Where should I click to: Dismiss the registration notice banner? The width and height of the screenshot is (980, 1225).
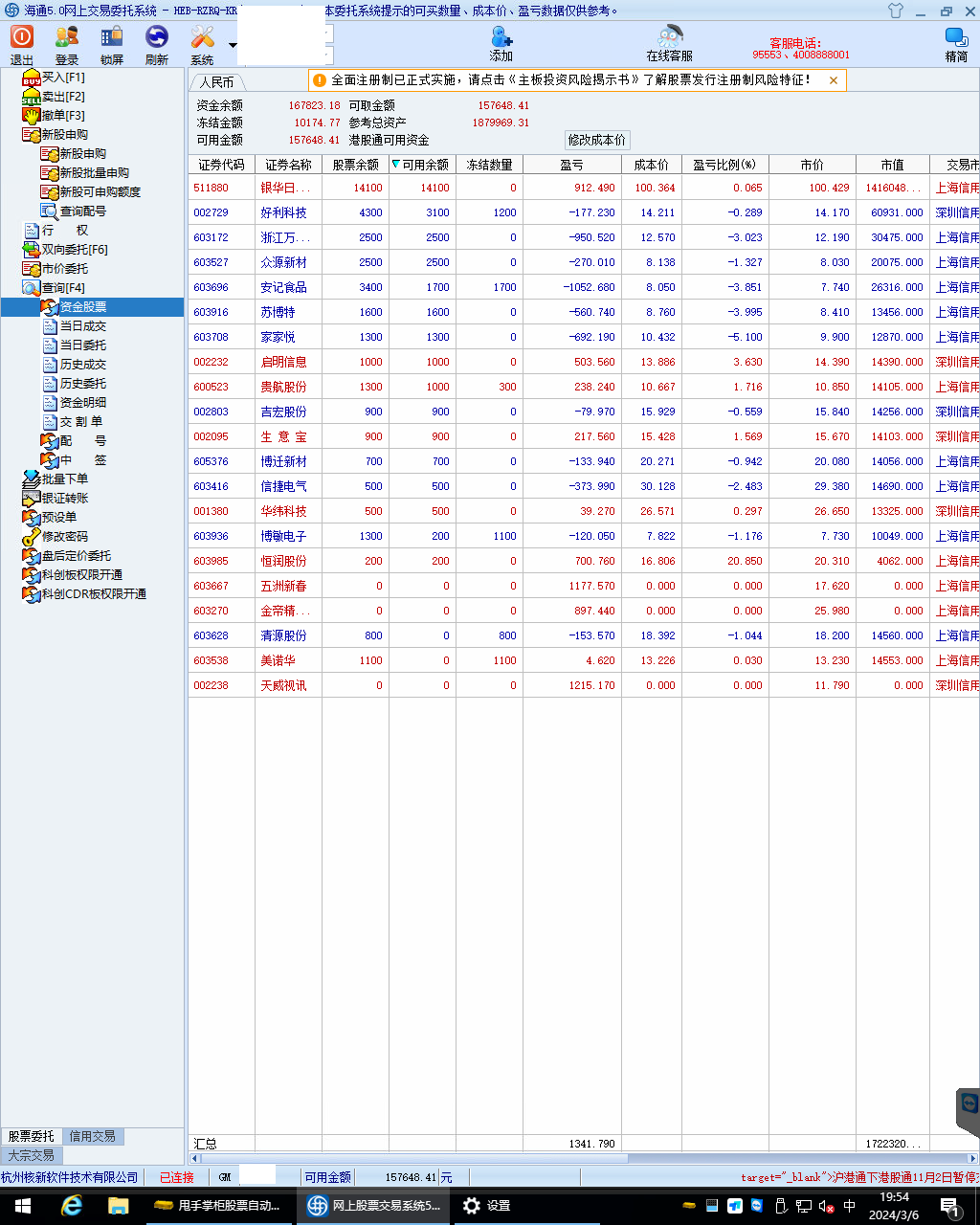(x=834, y=80)
